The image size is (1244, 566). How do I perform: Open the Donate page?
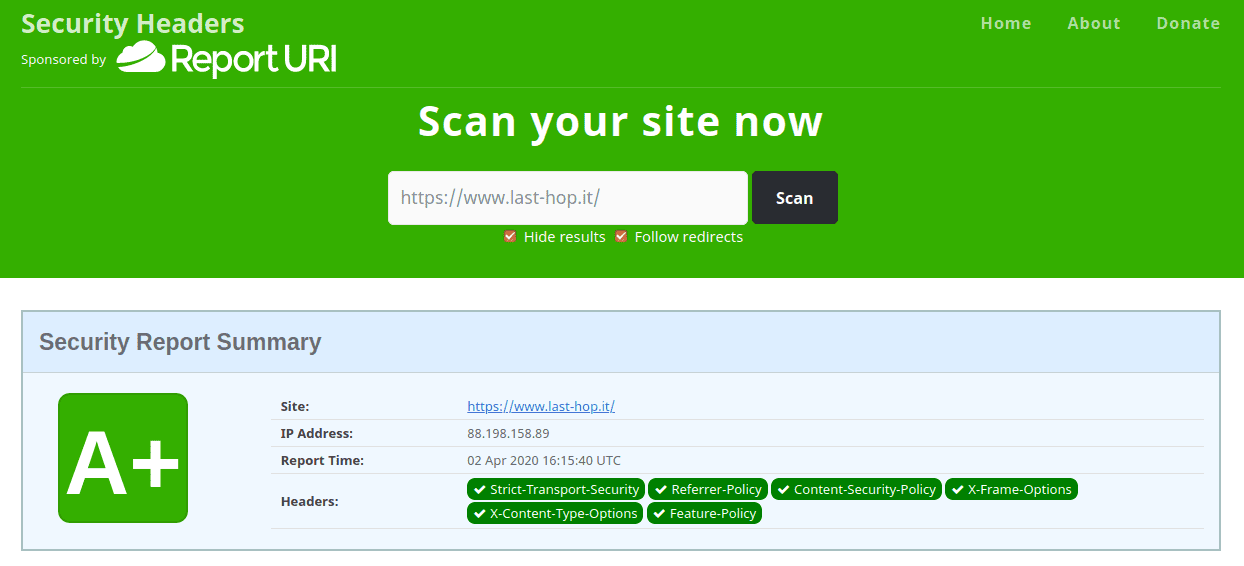1188,23
